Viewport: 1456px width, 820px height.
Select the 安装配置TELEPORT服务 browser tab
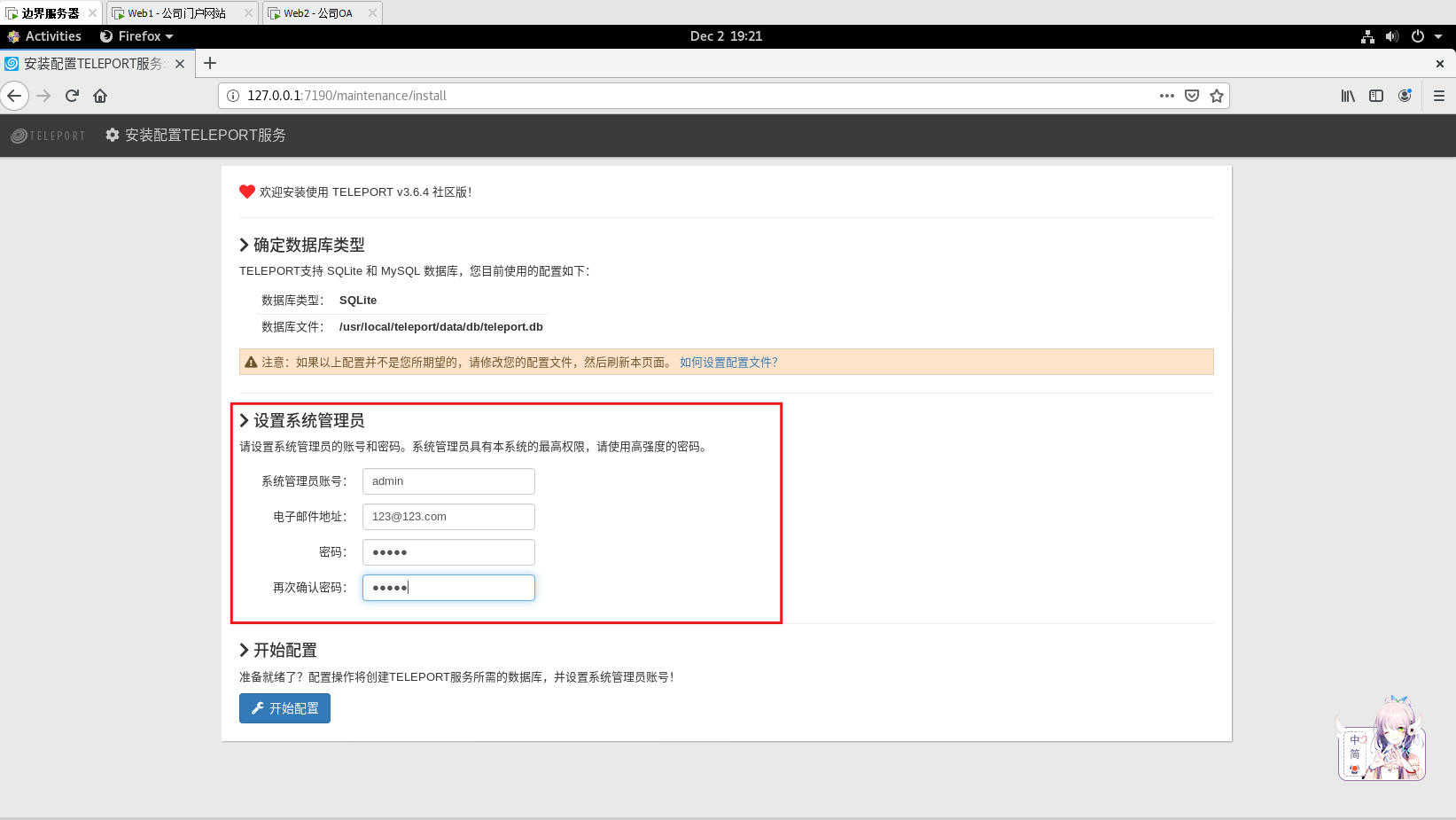click(96, 64)
